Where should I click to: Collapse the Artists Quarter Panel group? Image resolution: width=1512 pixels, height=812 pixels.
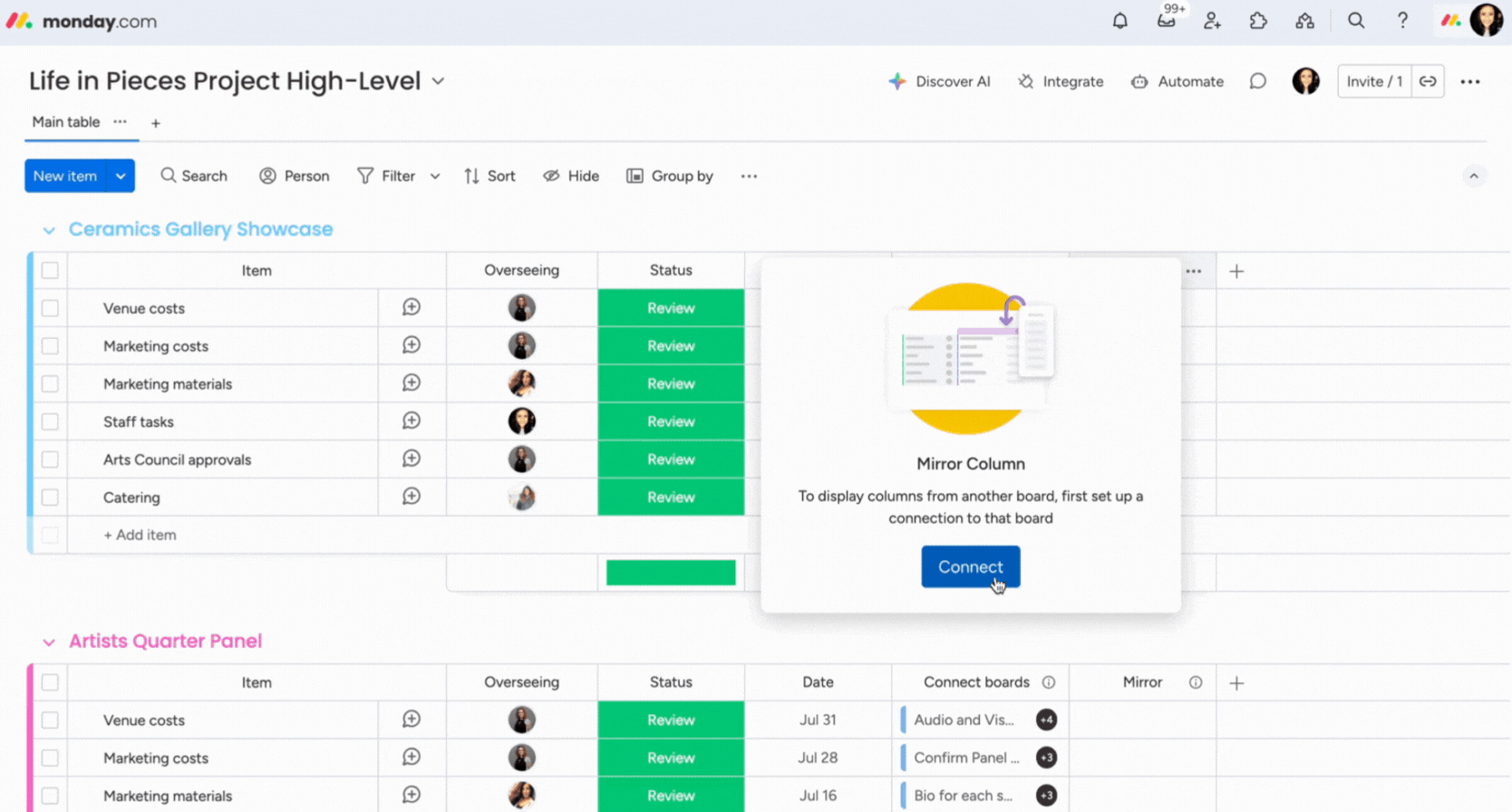[x=49, y=643]
